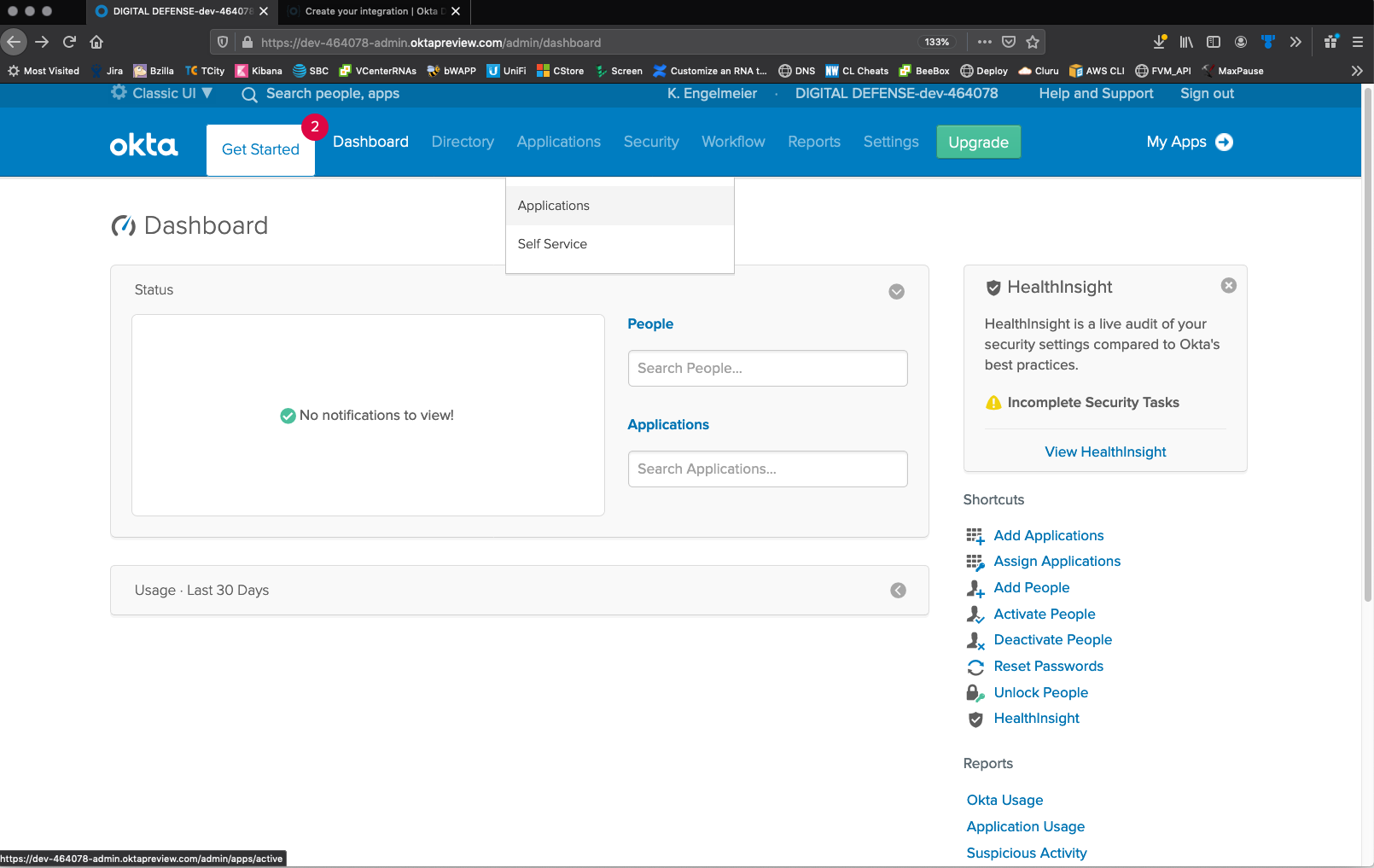1374x868 pixels.
Task: Click the Okta logo in header
Action: [x=143, y=145]
